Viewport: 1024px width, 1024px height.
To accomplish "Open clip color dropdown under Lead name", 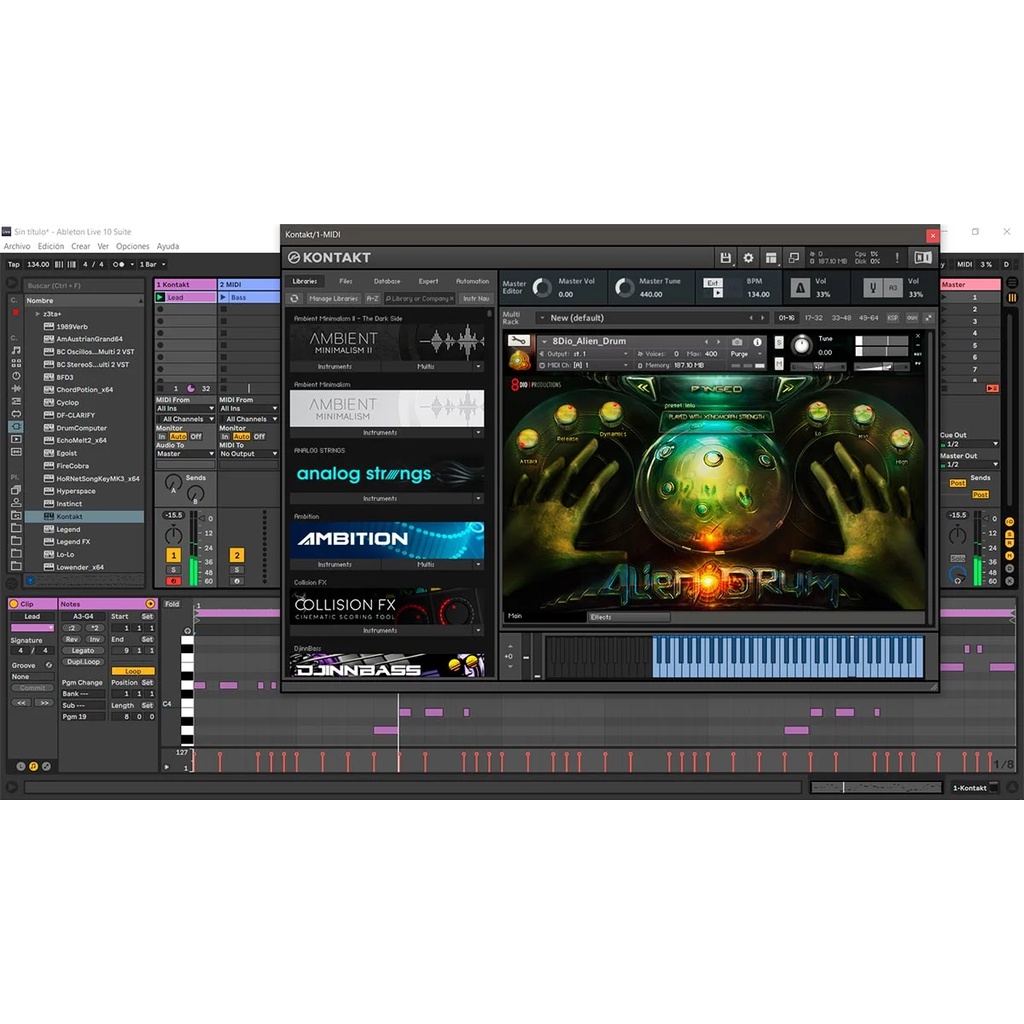I will point(32,628).
